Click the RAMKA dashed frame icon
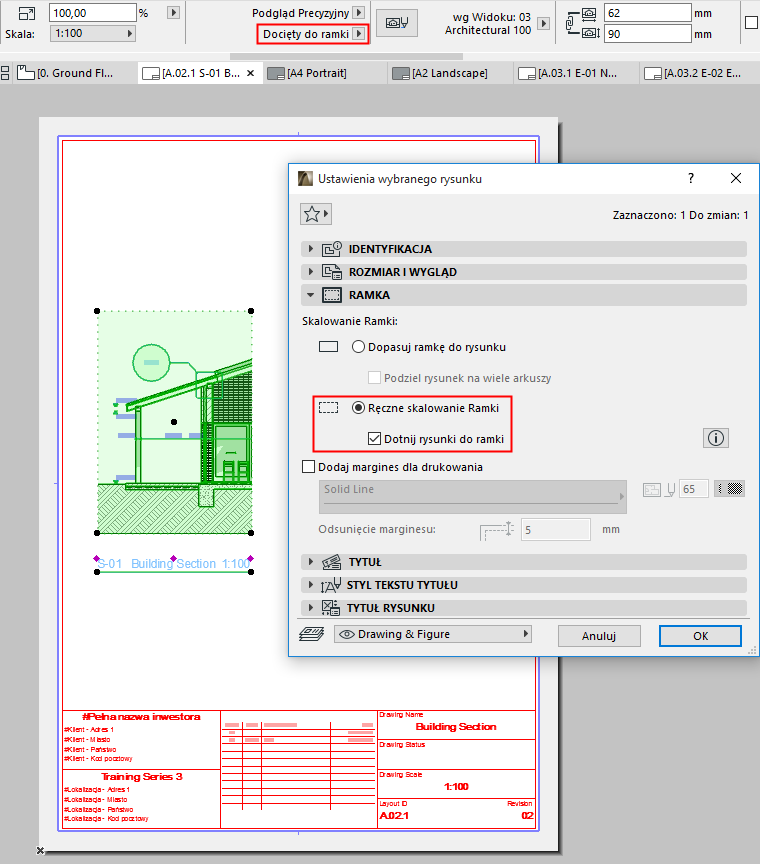The width and height of the screenshot is (760, 864). 332,295
